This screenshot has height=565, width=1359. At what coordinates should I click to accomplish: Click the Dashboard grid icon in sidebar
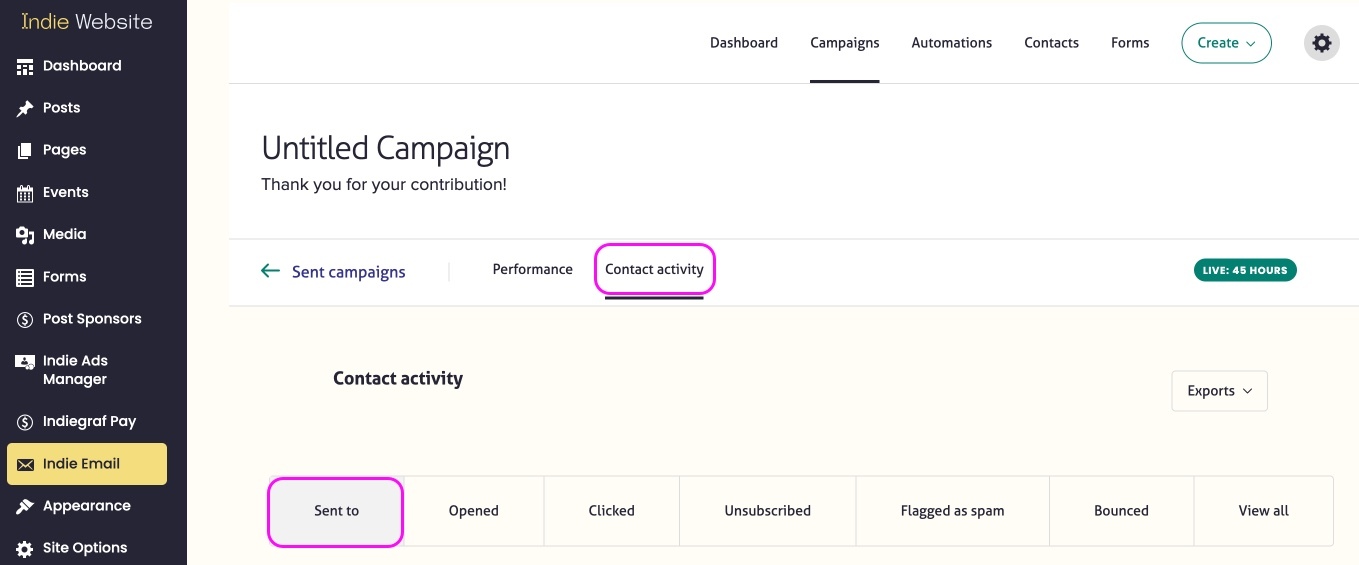[25, 67]
